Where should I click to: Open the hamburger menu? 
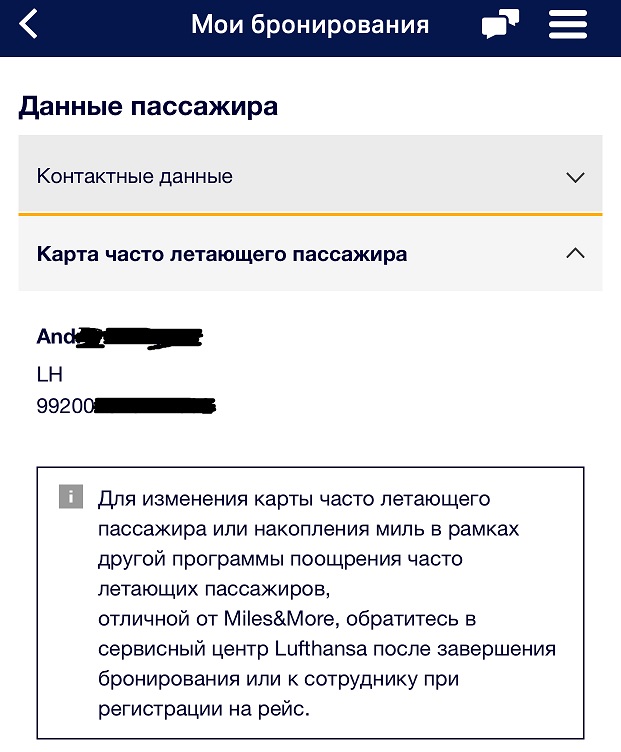pos(568,24)
